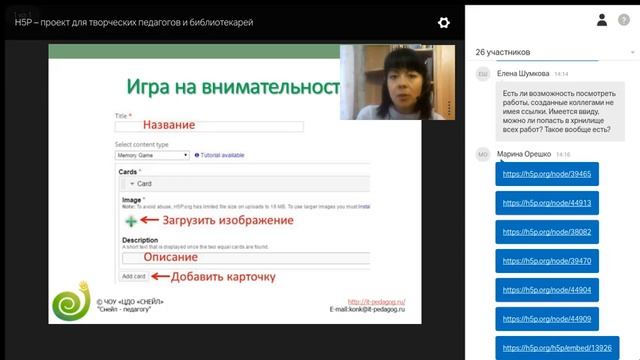Open link h5p.org/h5p/embed/13926
Screen dimensions: 640x360
tap(557, 348)
